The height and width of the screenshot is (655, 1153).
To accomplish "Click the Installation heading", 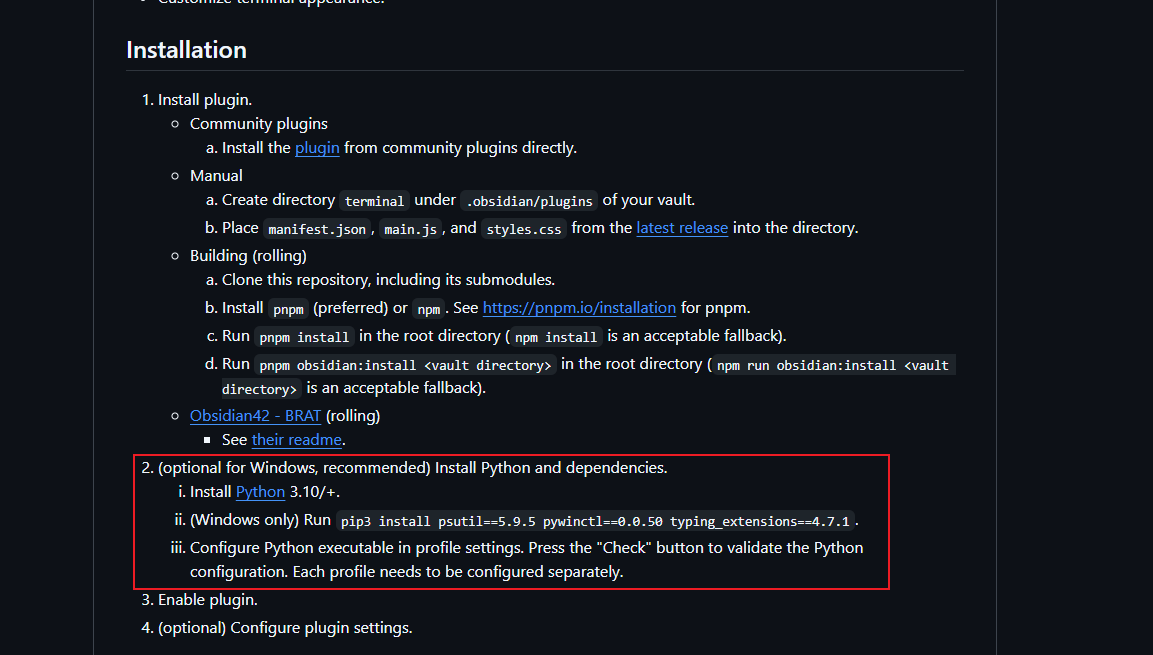I will [x=186, y=50].
